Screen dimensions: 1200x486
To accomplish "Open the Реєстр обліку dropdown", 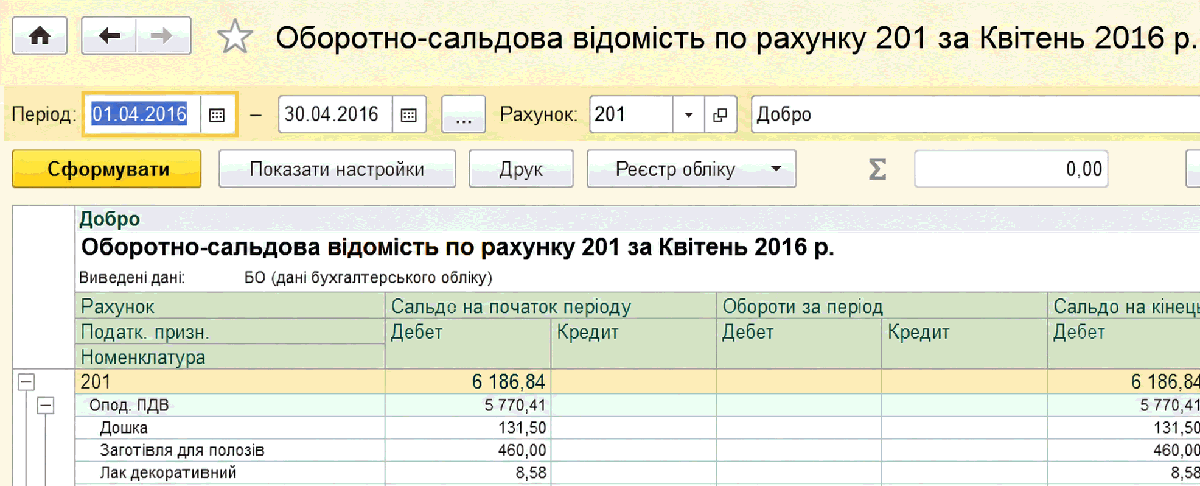I will pos(691,169).
